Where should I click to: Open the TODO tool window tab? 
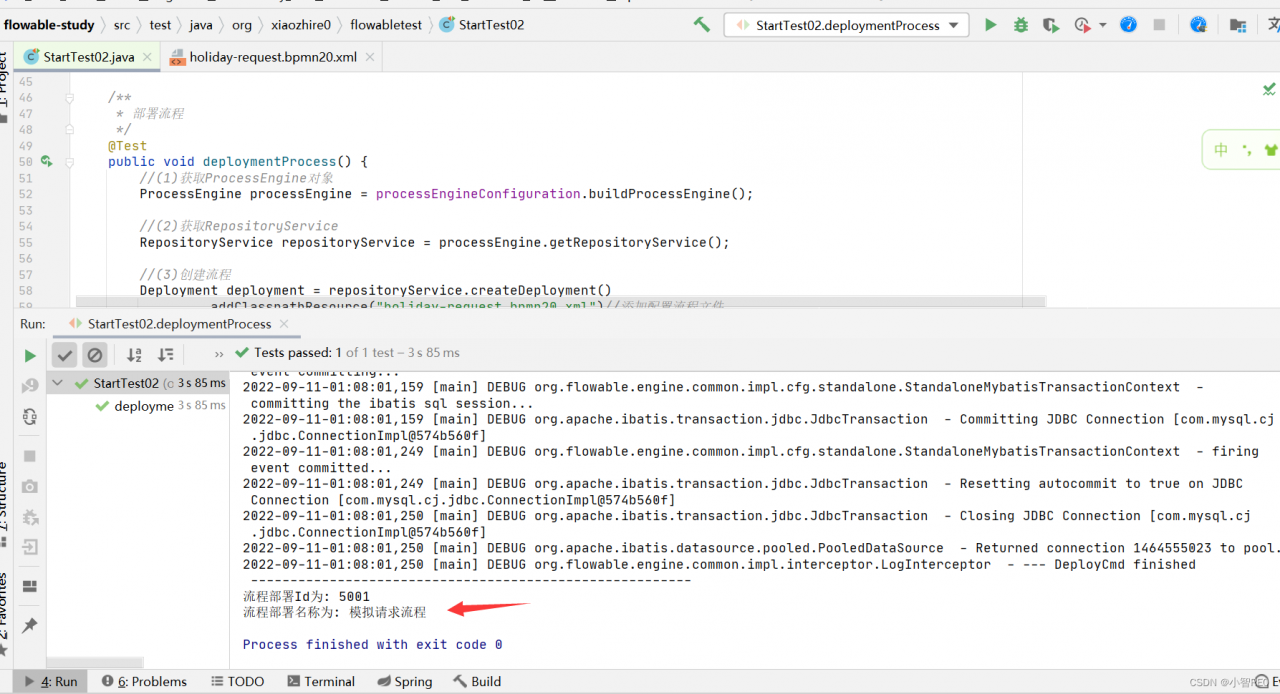(238, 681)
